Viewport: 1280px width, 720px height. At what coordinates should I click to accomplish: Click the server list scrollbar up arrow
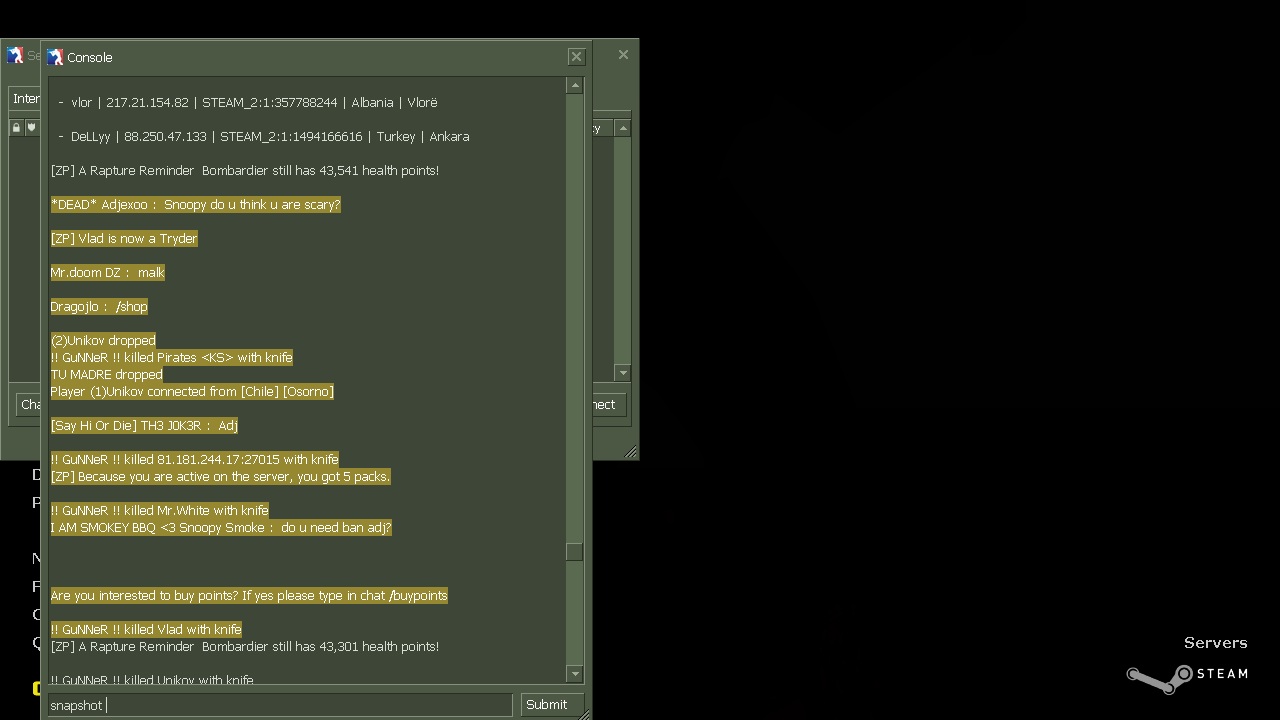pos(623,128)
